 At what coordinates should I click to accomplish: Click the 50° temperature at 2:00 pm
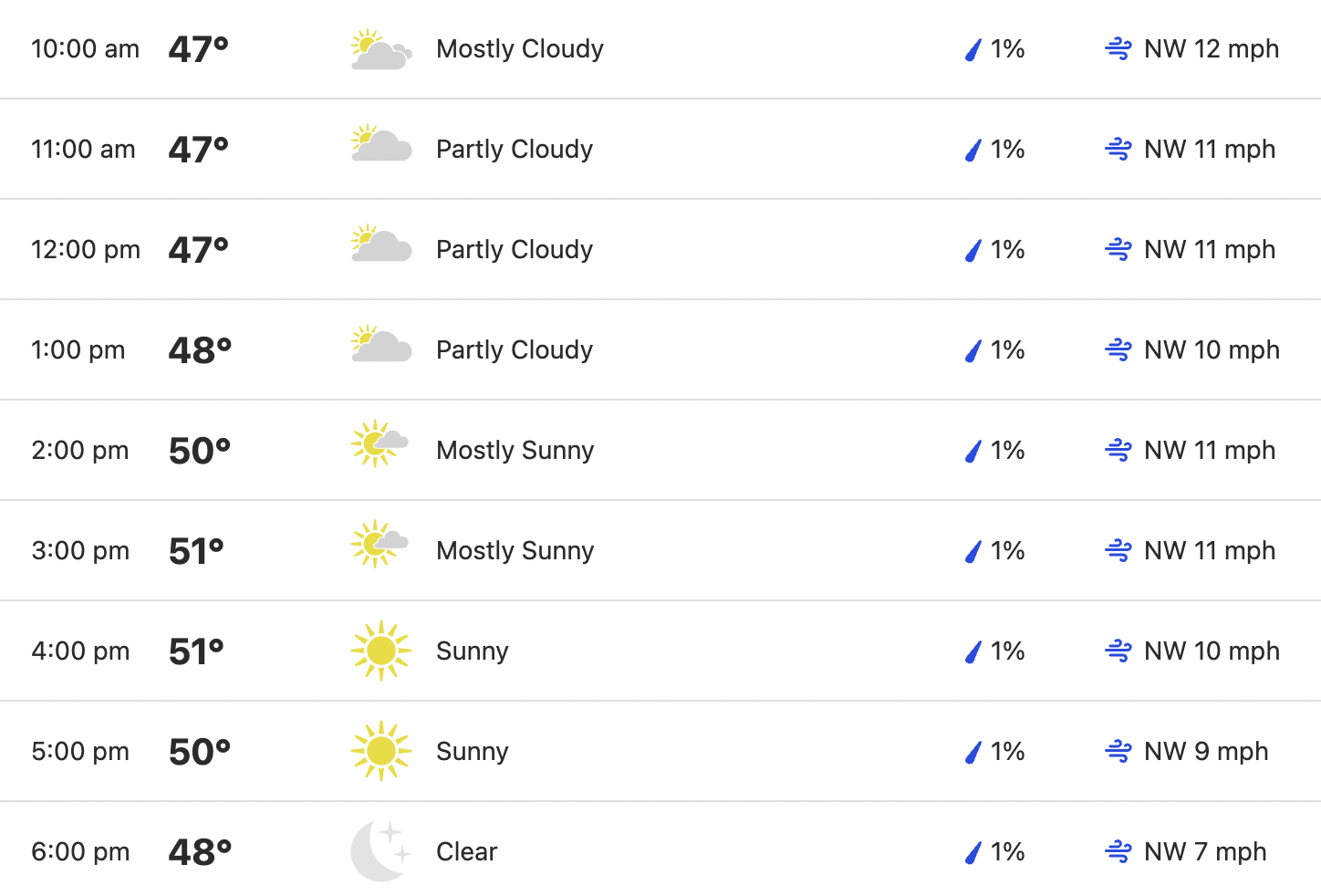[200, 451]
